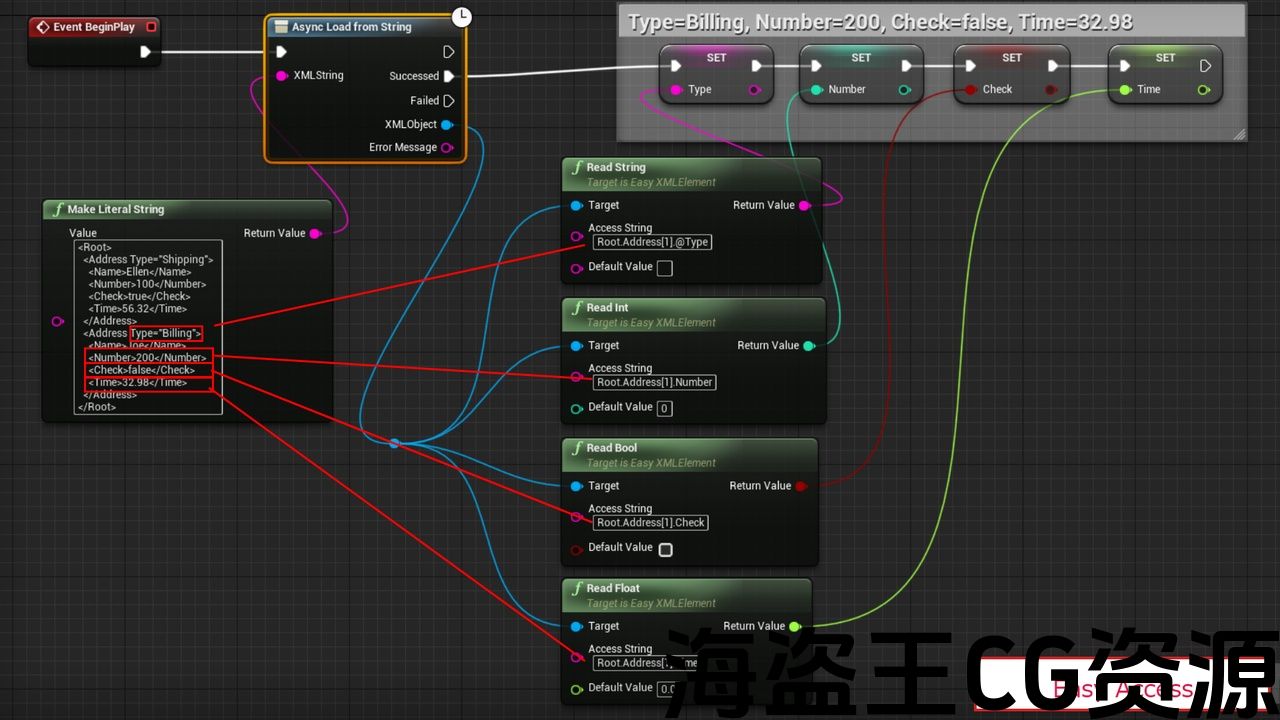Screen dimensions: 1280x720
Task: Click the Make Literal String Return Value pin
Action: click(x=315, y=234)
